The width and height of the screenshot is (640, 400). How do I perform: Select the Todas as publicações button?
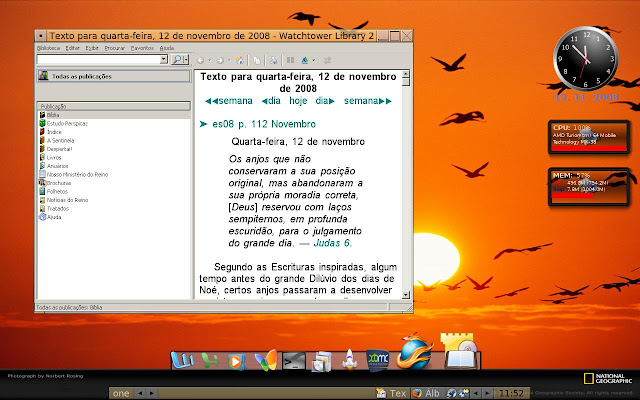click(x=113, y=76)
